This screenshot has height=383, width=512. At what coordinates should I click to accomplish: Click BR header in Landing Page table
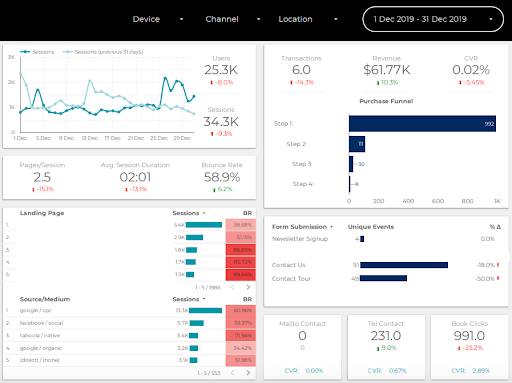(247, 213)
